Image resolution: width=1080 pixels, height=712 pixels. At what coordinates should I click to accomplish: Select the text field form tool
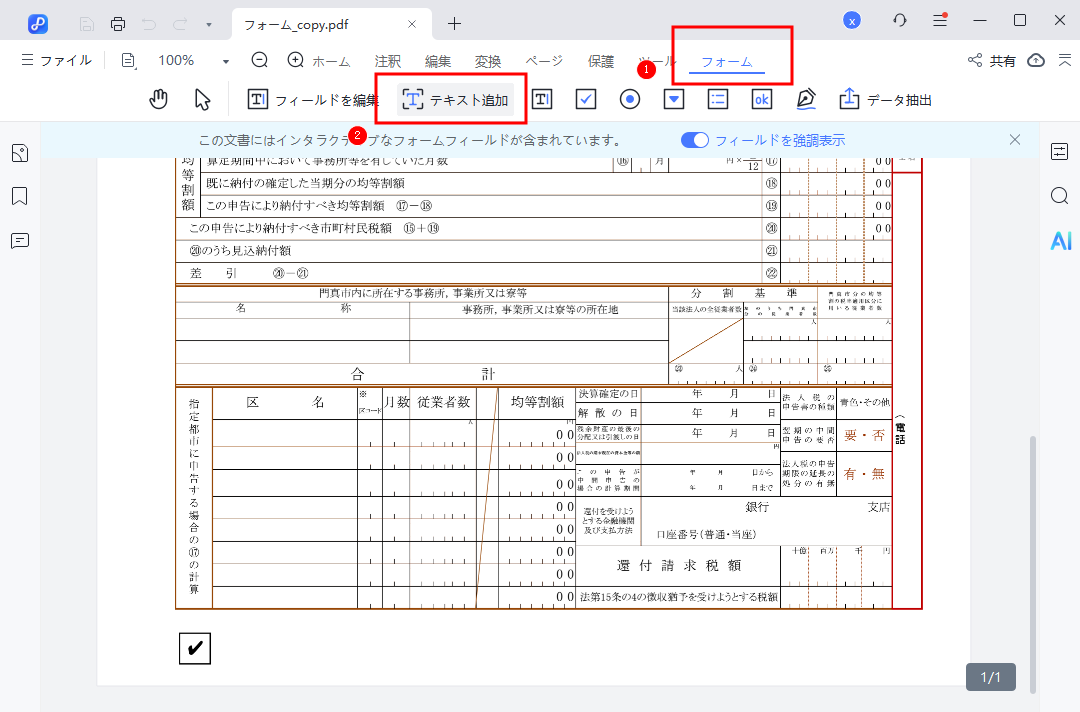(x=541, y=99)
